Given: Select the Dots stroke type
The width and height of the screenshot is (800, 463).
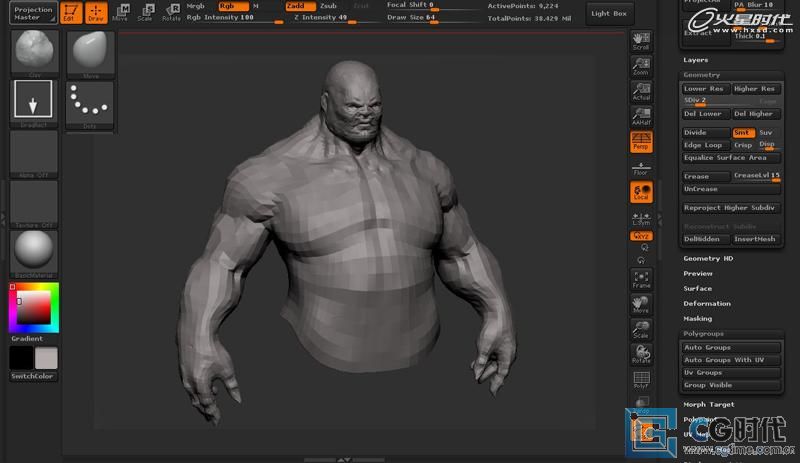Looking at the screenshot, I should pos(90,105).
